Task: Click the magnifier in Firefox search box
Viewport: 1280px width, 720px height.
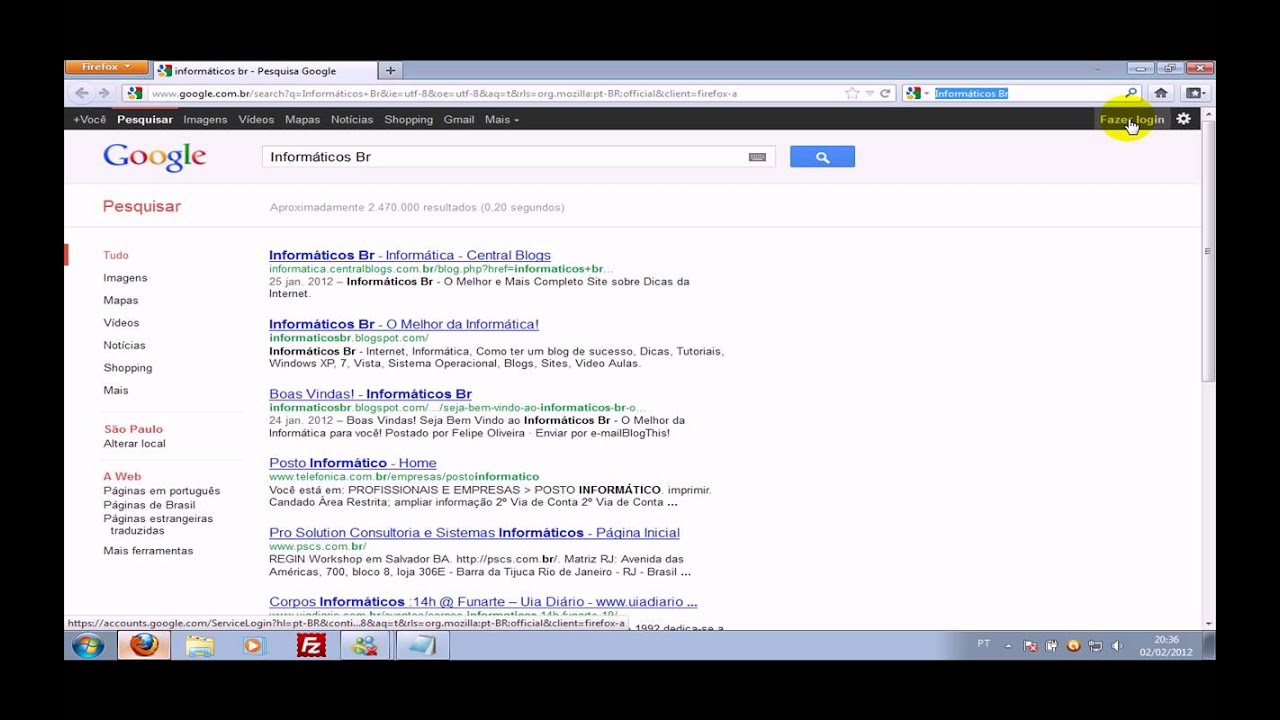Action: click(1131, 93)
